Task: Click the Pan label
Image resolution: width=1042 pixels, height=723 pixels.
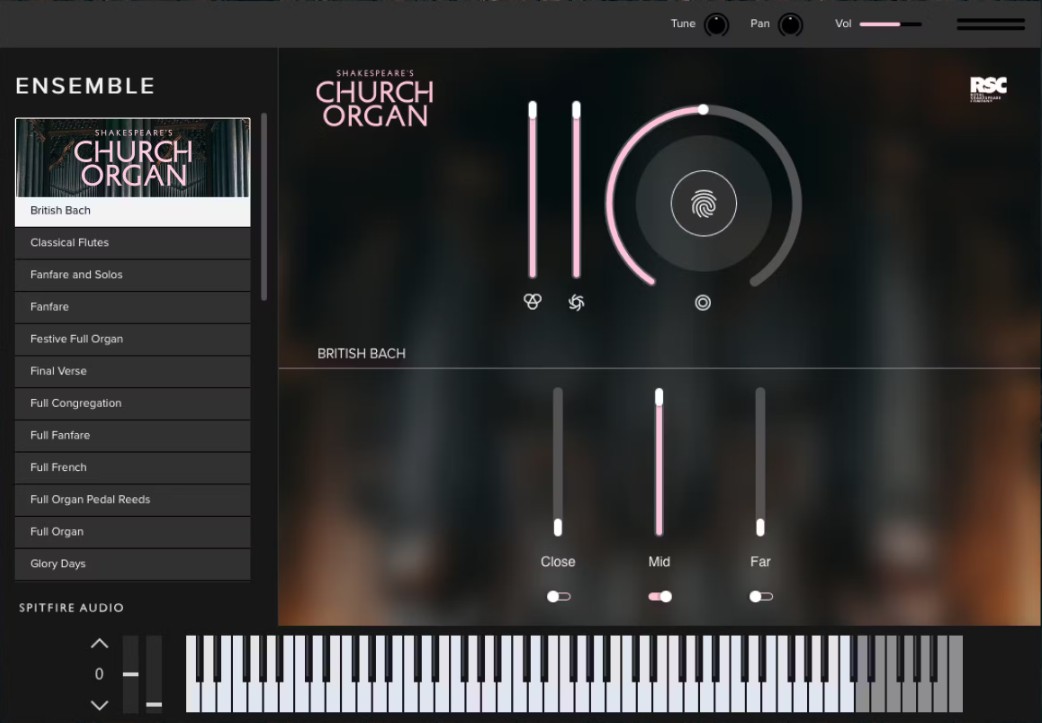Action: click(x=760, y=24)
